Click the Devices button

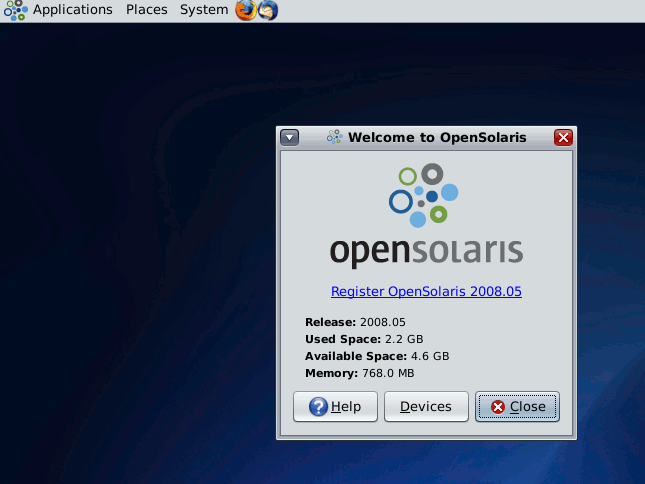click(426, 406)
